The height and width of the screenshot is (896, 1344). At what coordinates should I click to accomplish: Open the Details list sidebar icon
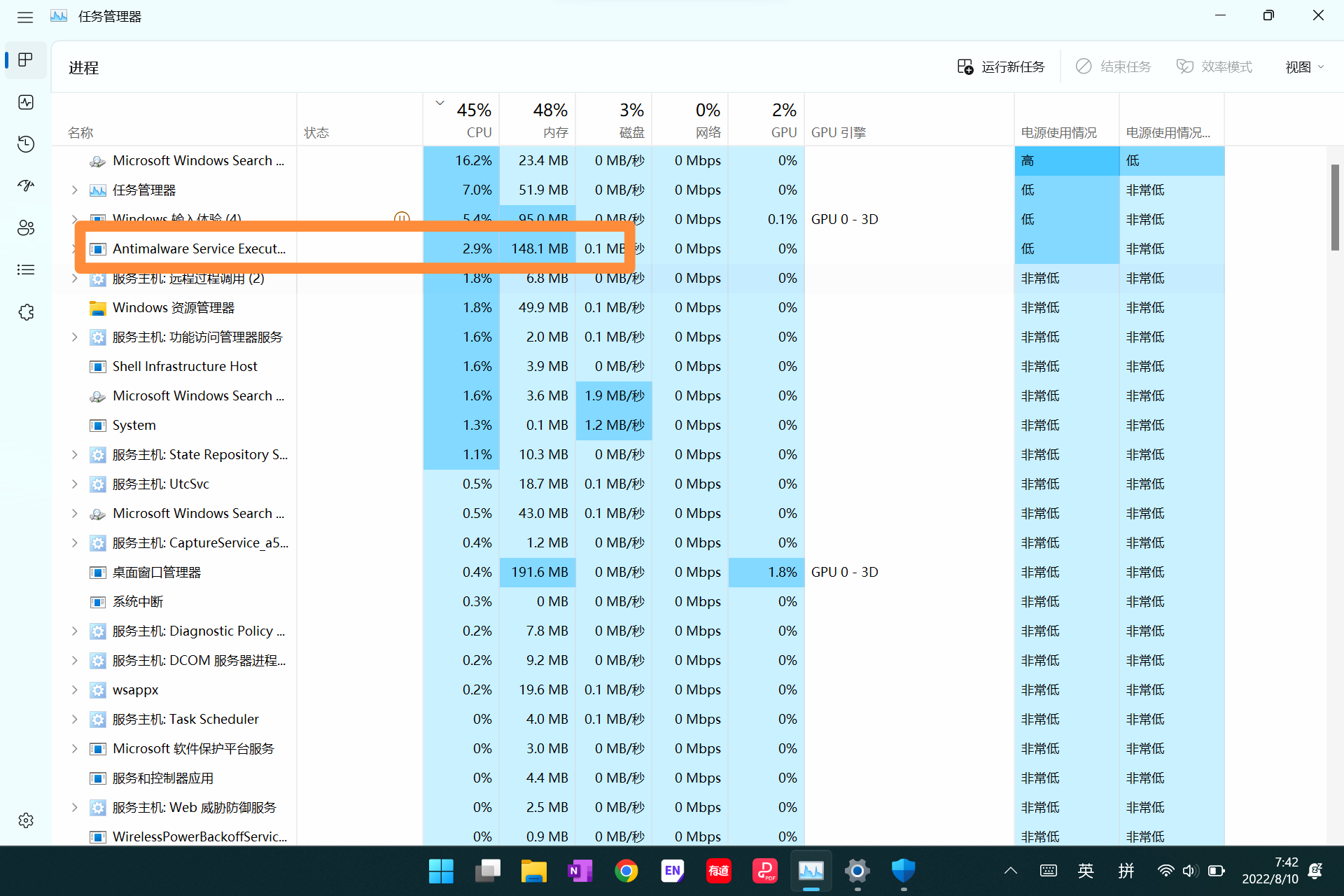[x=26, y=270]
